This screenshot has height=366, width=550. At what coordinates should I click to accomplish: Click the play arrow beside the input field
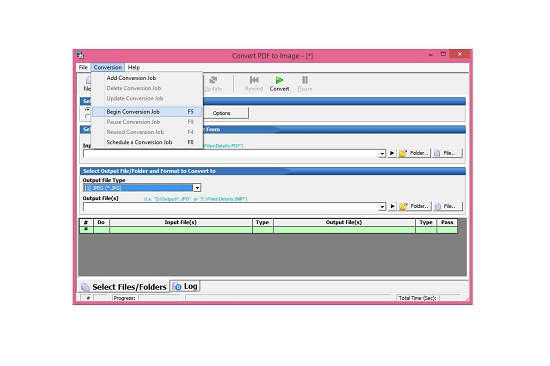(x=392, y=153)
